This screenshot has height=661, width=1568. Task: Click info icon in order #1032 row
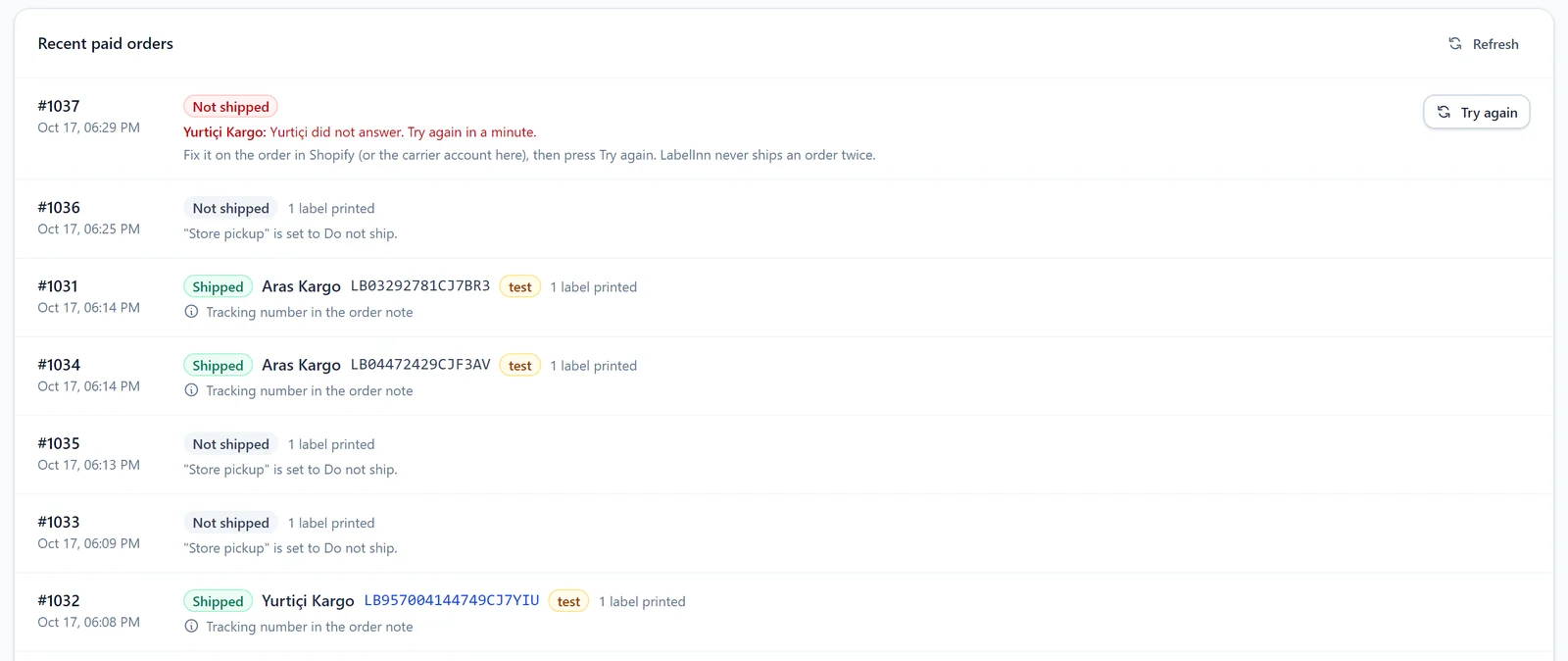coord(191,627)
